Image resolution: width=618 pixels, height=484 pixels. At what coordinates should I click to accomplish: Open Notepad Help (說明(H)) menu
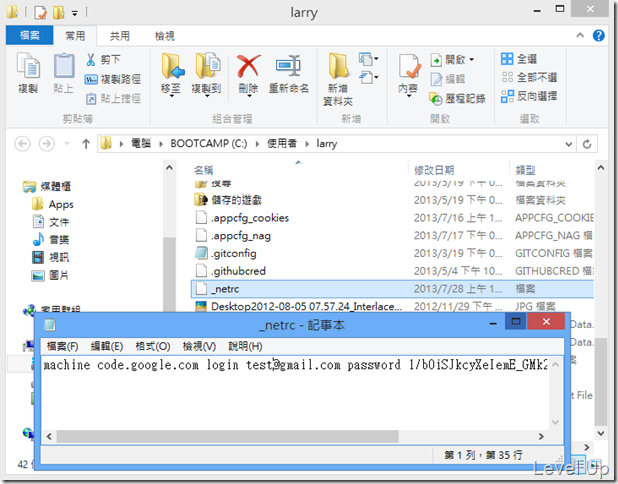coord(245,346)
